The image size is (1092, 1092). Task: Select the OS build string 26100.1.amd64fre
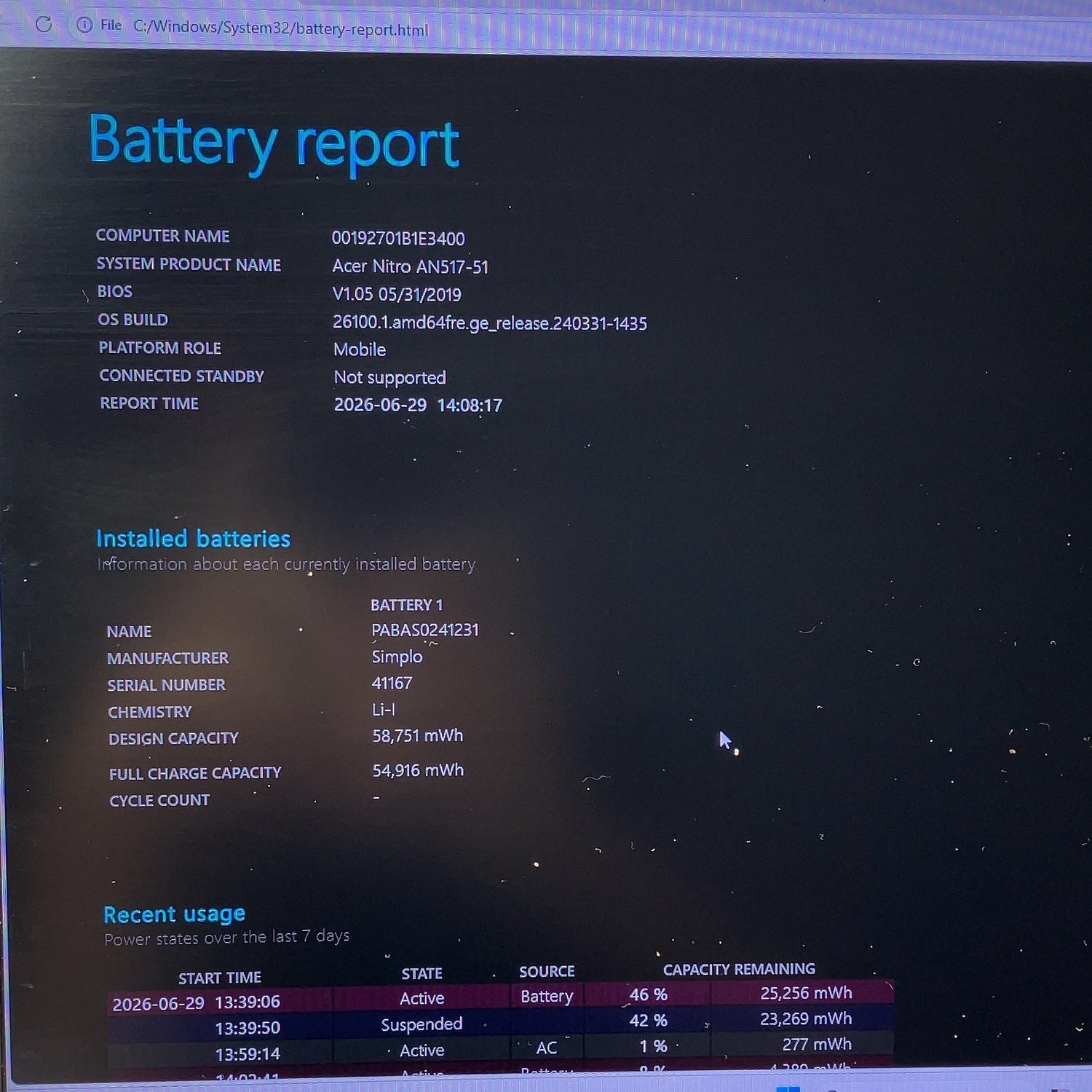point(490,323)
